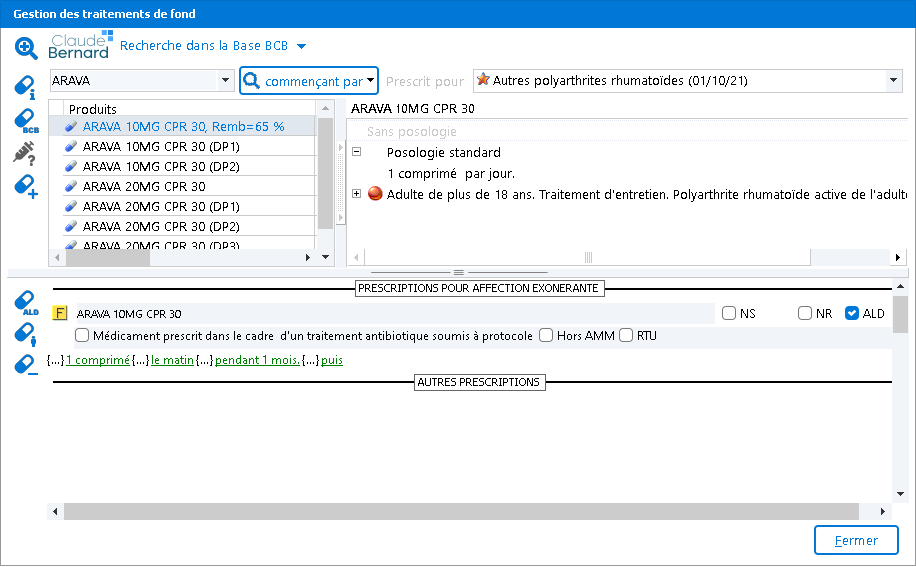The image size is (916, 567).
Task: Check the NS checkbox
Action: pyautogui.click(x=729, y=313)
